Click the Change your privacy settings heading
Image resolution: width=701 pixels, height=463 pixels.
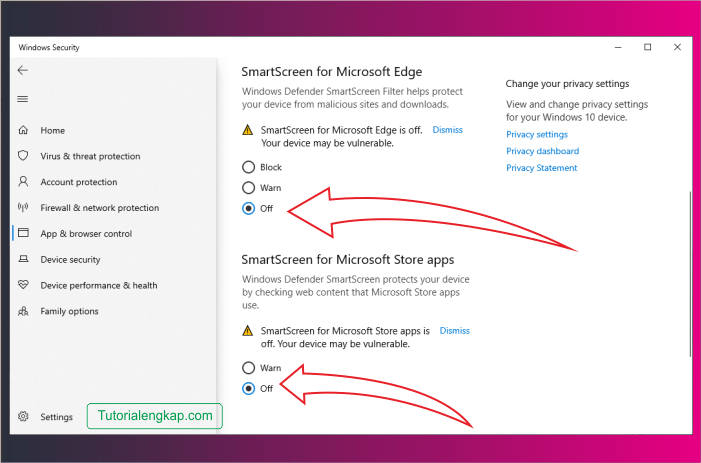(567, 84)
